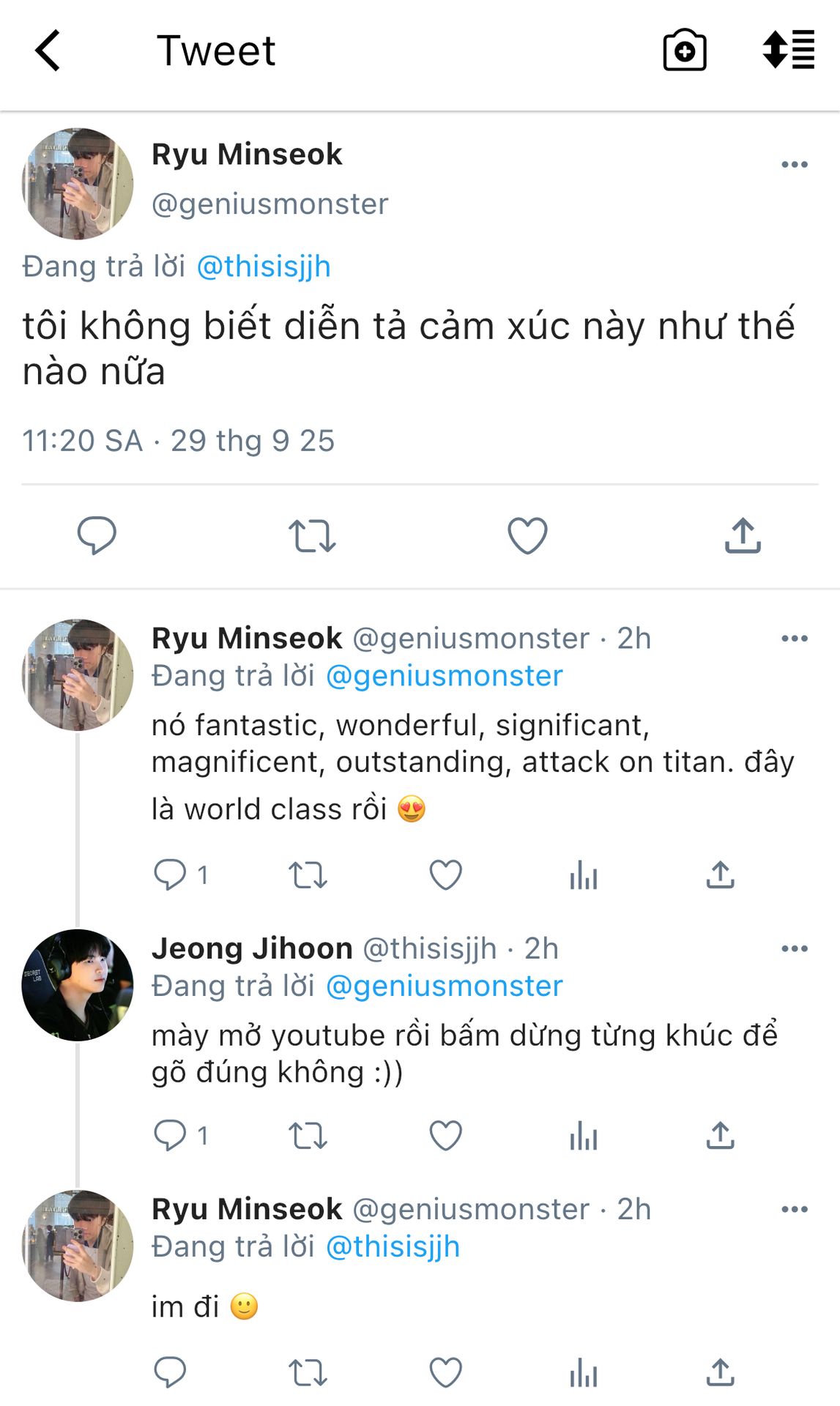This screenshot has height=1406, width=840.
Task: Retweet the main tweet about cảm xúc
Action: click(x=312, y=535)
